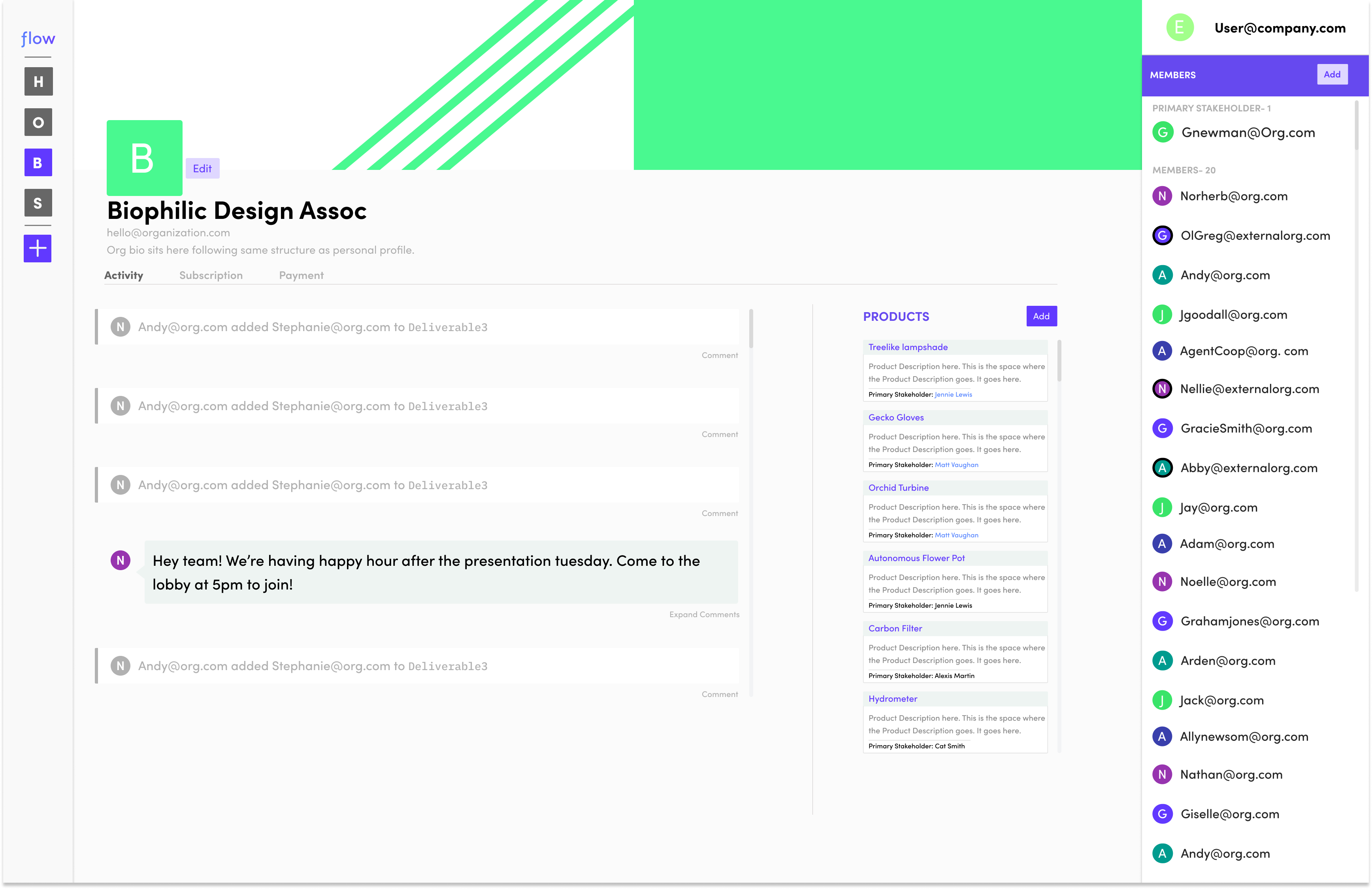Expand Comments under happy hour message
This screenshot has width=1372, height=889.
pyautogui.click(x=704, y=614)
